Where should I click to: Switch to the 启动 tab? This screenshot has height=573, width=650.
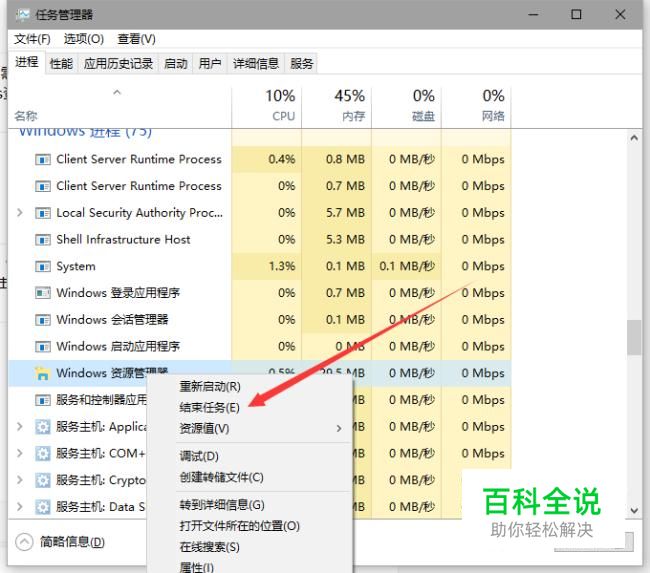pos(175,64)
